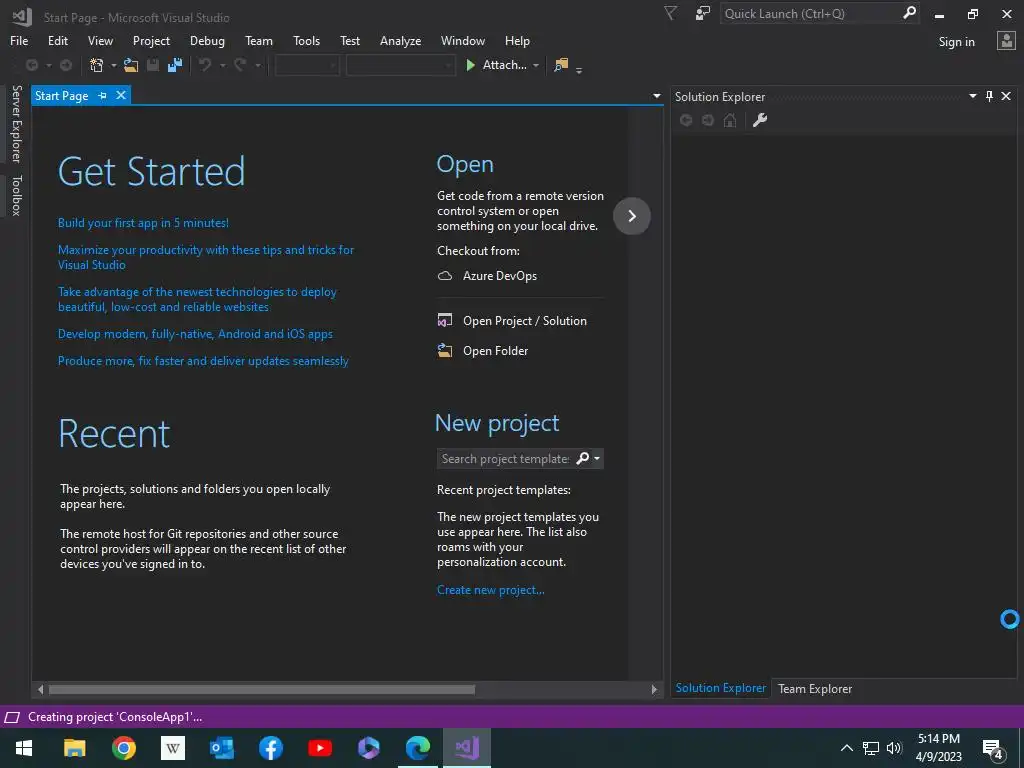Viewport: 1024px width, 768px height.
Task: Toggle Auto Hide pin on Solution Explorer
Action: (x=989, y=96)
